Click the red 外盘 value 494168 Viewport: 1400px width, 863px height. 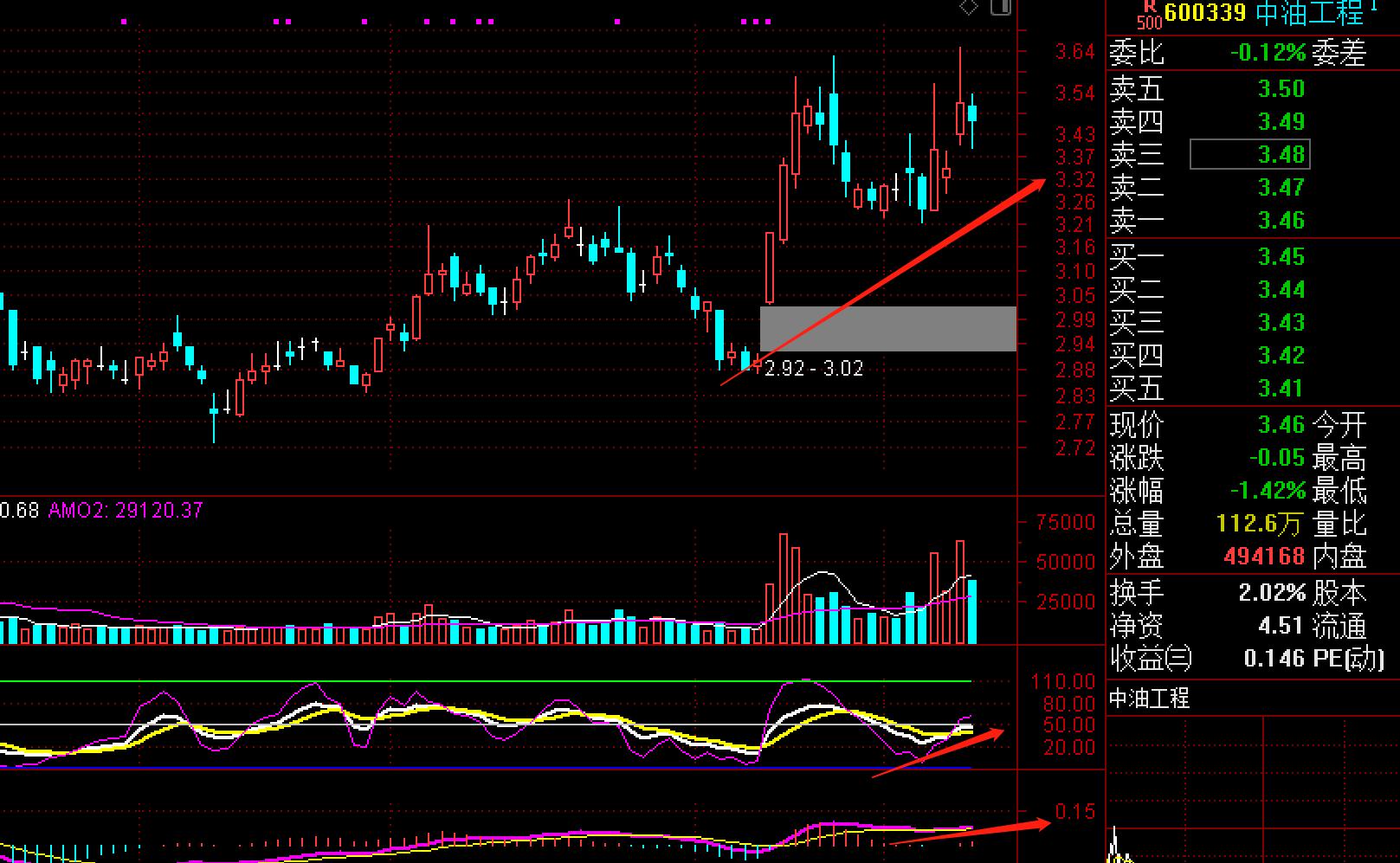1264,557
